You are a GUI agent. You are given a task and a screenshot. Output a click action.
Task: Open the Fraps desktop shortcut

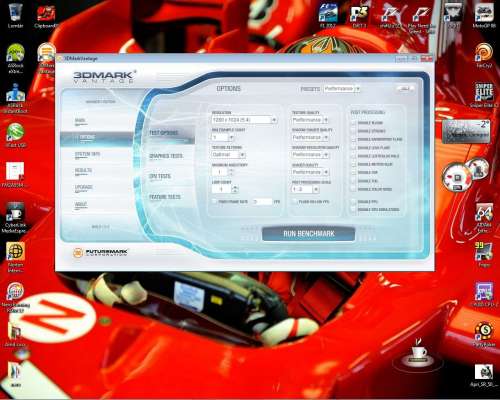click(484, 255)
